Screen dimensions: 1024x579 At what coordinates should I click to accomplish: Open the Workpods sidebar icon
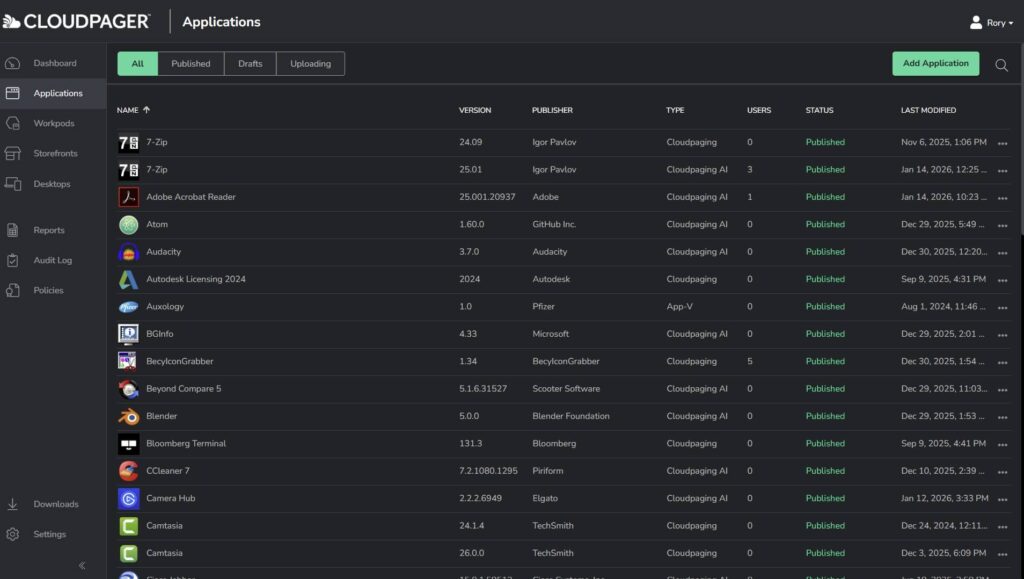(x=12, y=123)
